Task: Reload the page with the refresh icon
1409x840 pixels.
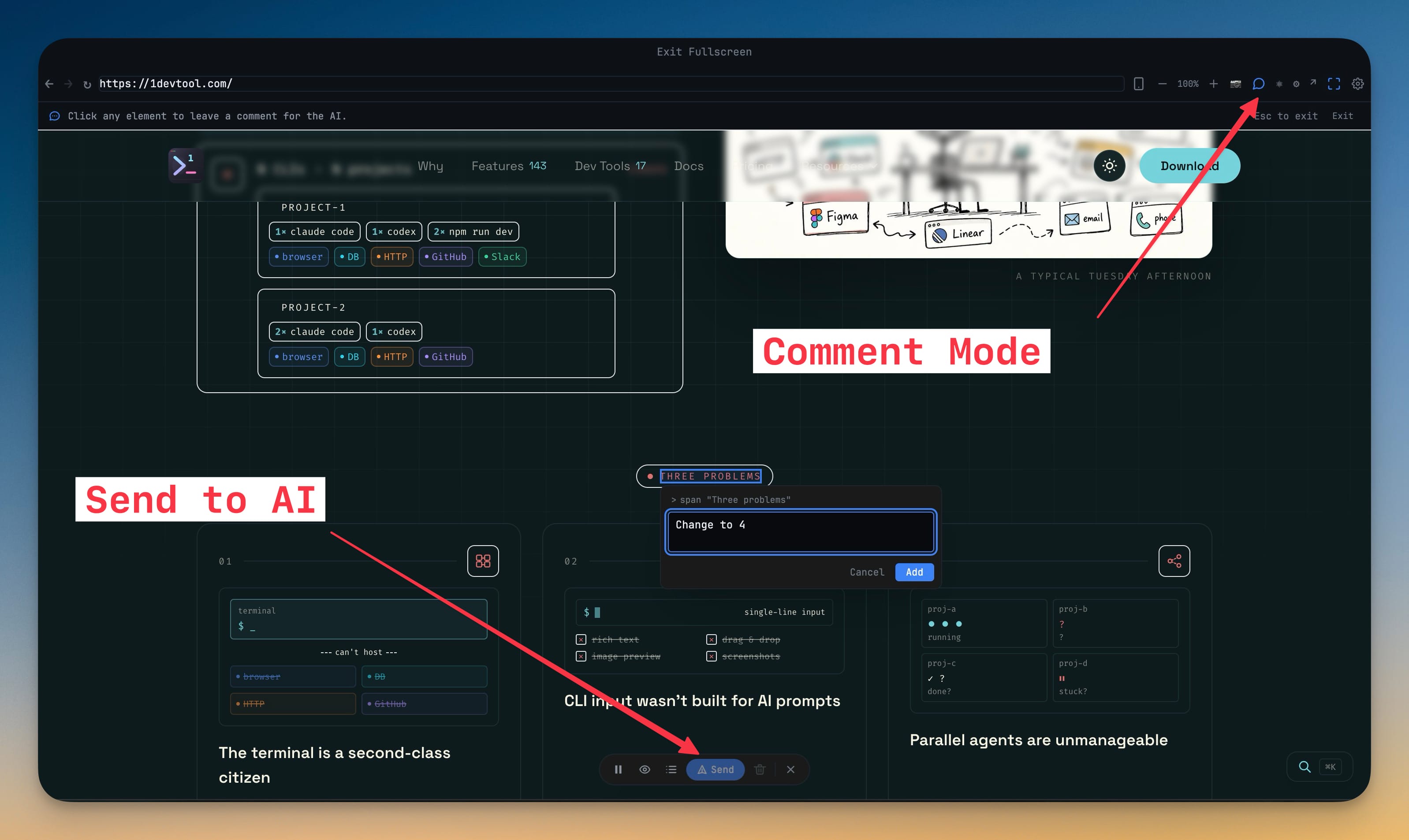Action: pyautogui.click(x=87, y=84)
